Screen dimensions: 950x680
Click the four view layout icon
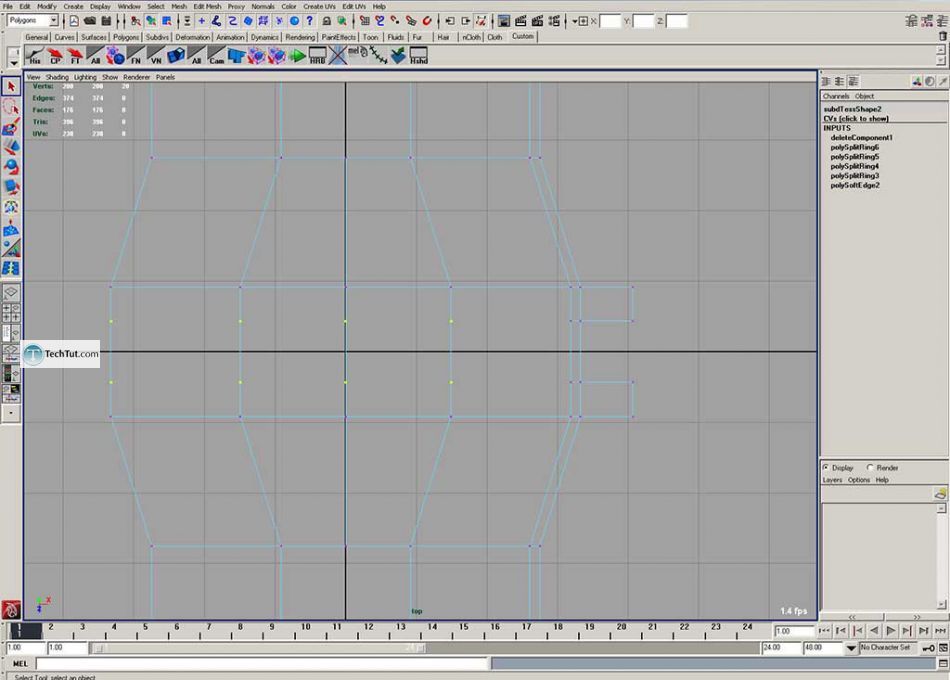click(10, 313)
